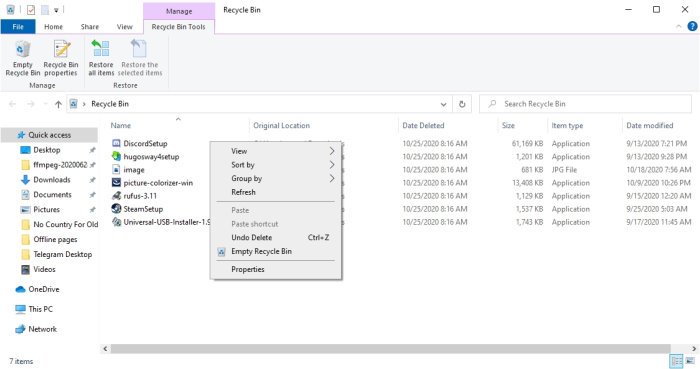This screenshot has height=369, width=700.
Task: Click the SteamSetup file icon
Action: pyautogui.click(x=116, y=208)
